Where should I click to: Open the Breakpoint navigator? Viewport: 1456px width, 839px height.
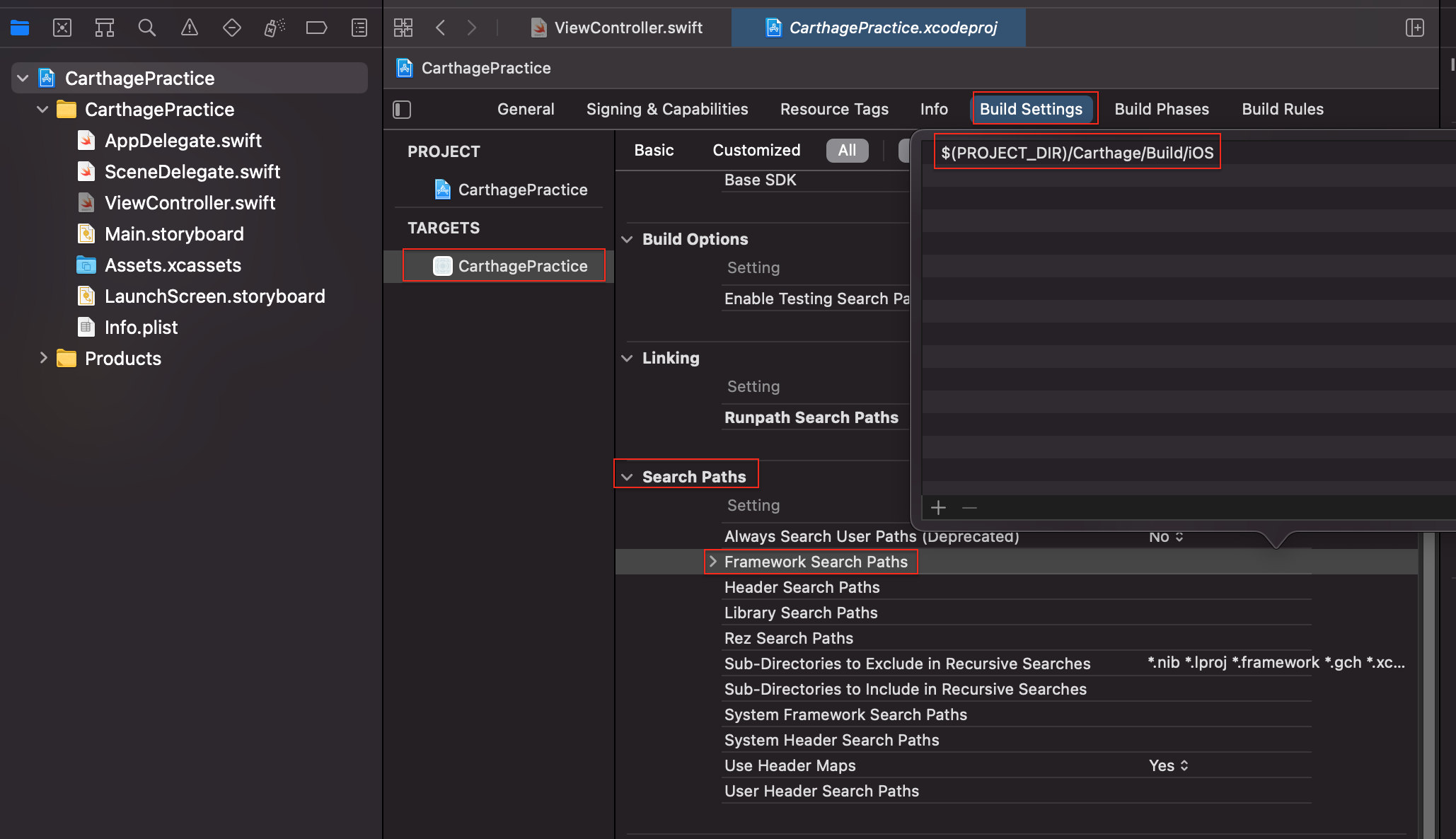tap(316, 28)
